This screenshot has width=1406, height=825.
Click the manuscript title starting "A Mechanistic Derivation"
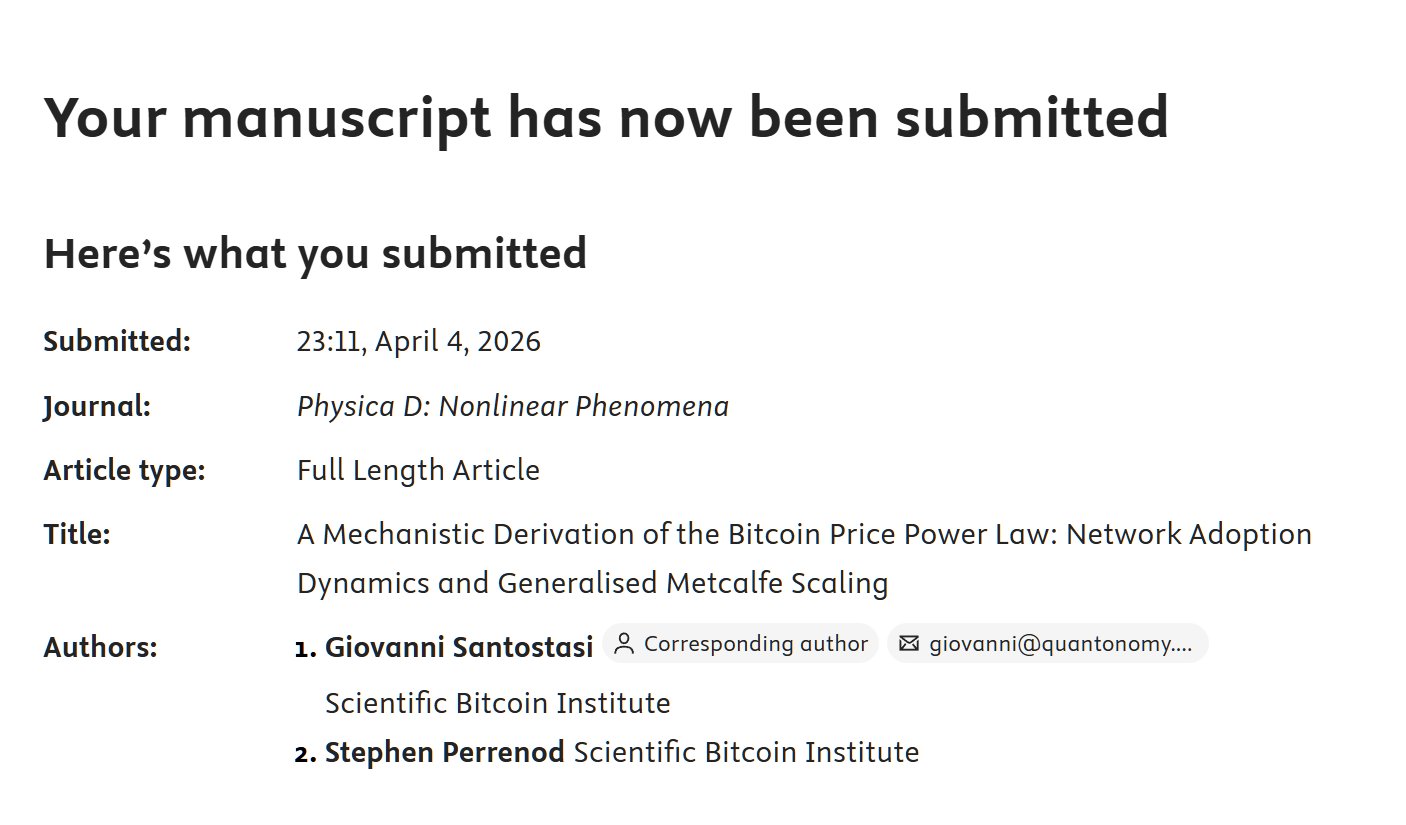pyautogui.click(x=804, y=535)
